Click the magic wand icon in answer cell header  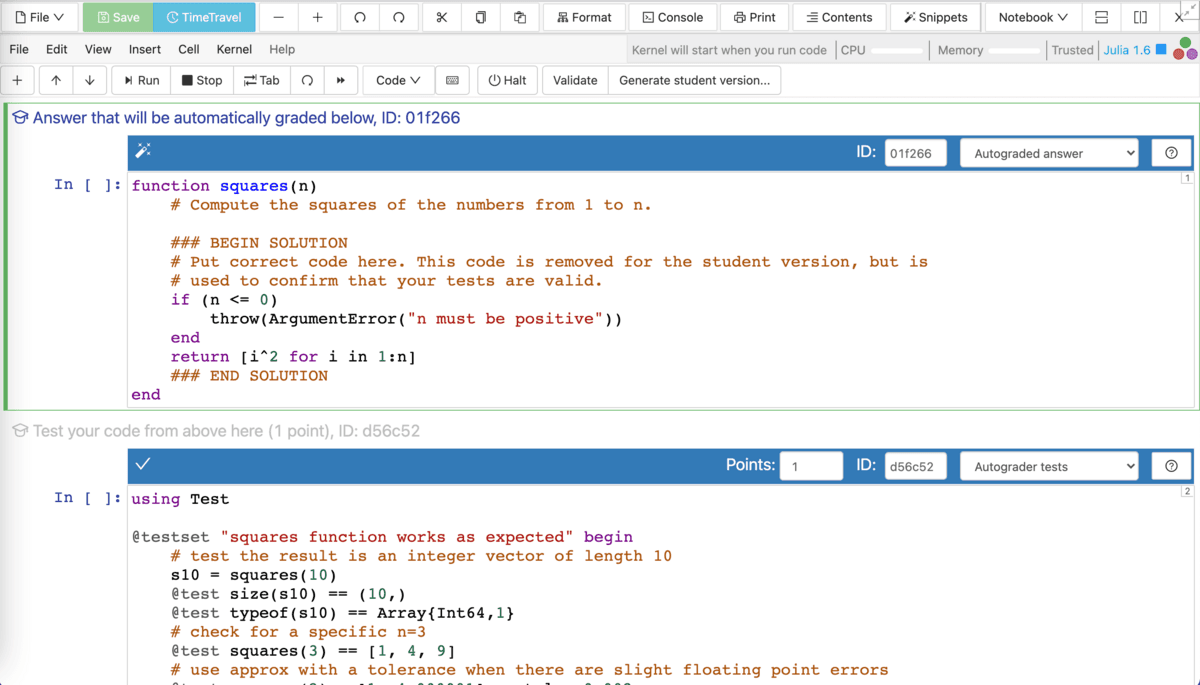(143, 151)
